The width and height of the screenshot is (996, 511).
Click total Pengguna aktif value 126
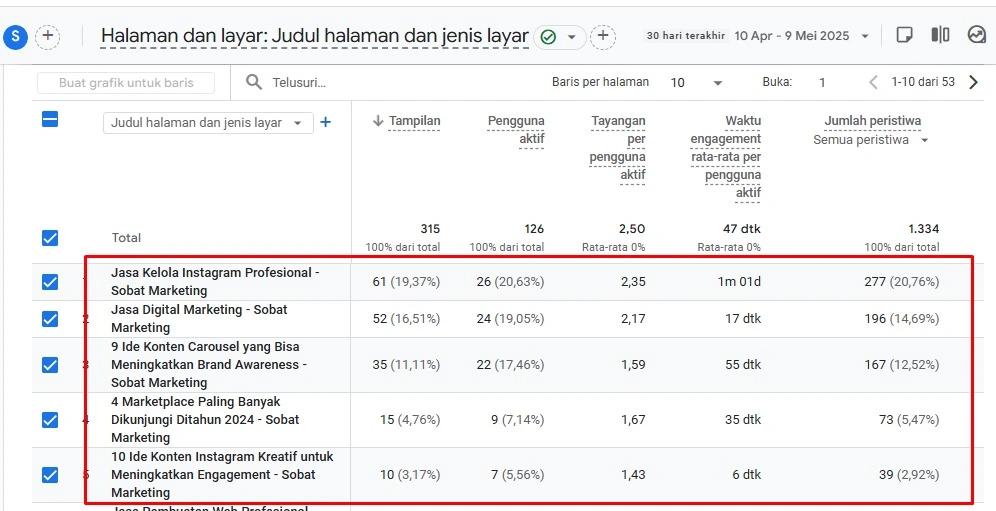[x=534, y=229]
